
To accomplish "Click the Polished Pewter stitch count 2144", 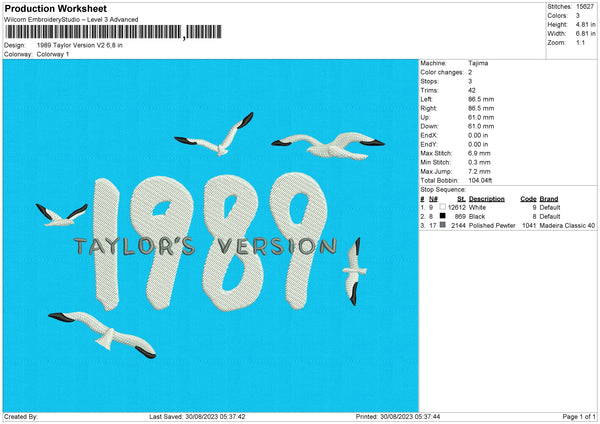I will 458,225.
